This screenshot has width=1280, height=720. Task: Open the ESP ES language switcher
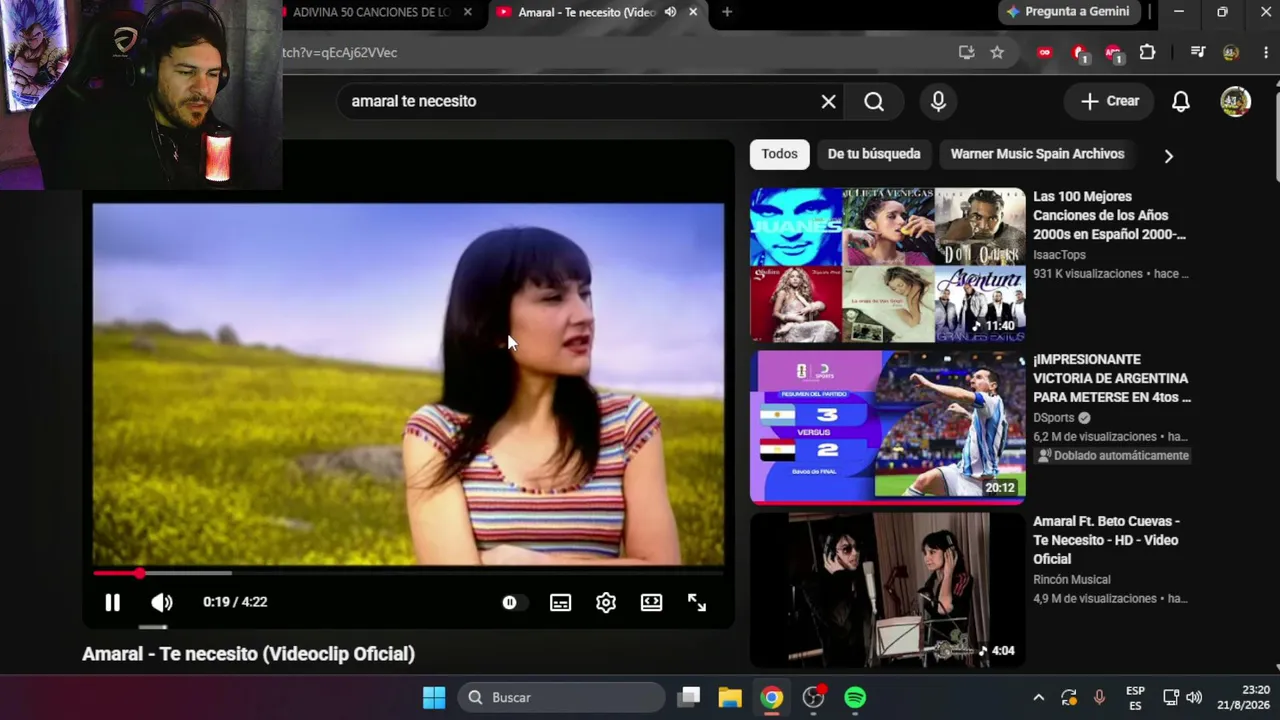[x=1135, y=697]
